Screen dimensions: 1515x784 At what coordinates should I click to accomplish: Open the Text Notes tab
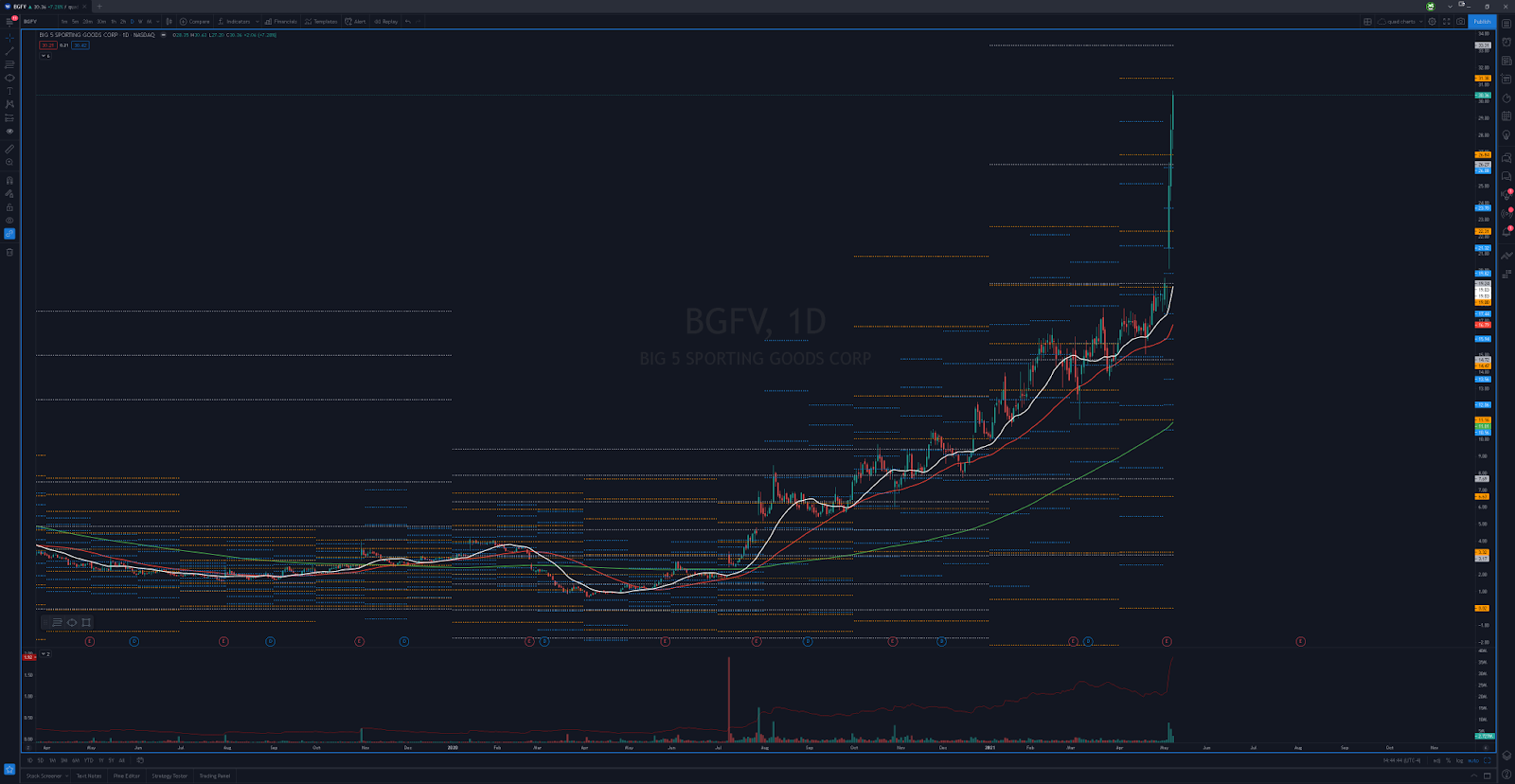tap(89, 775)
